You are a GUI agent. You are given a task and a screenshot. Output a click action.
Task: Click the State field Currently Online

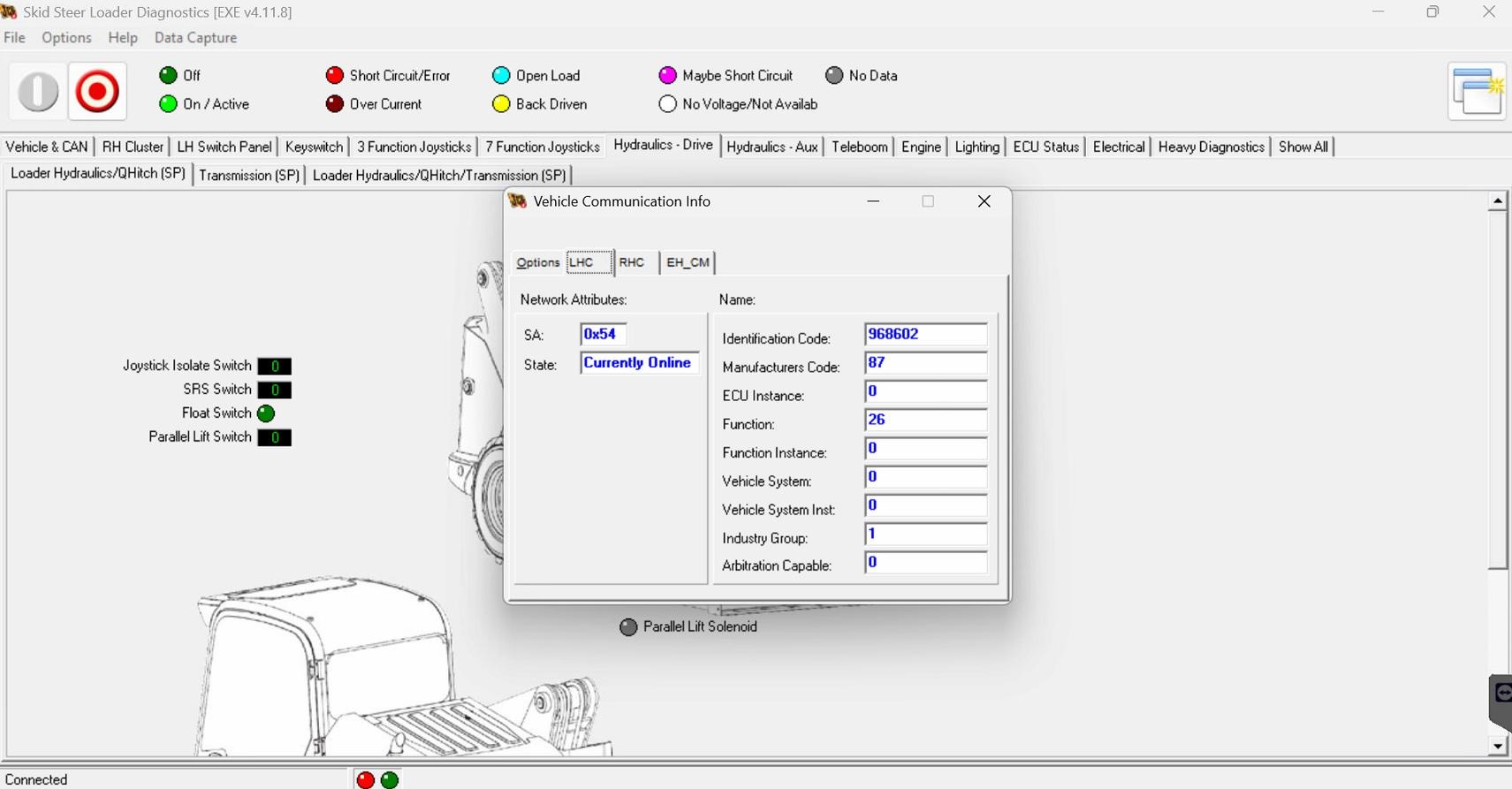640,363
